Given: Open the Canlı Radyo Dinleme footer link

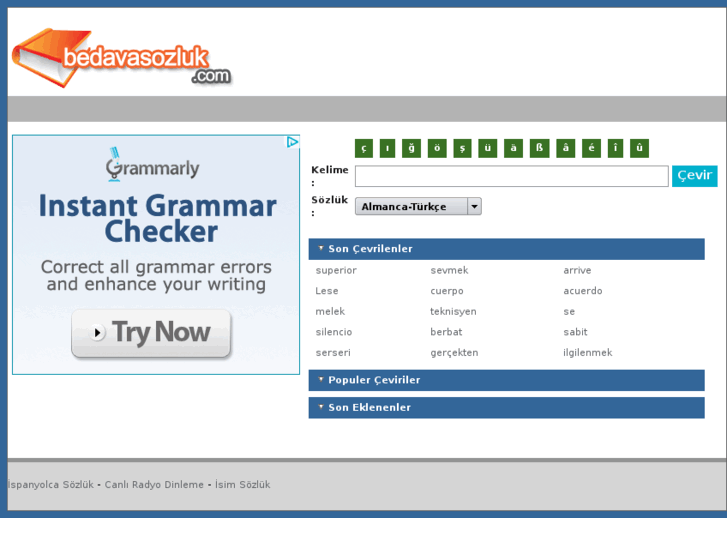Looking at the screenshot, I should coord(154,485).
